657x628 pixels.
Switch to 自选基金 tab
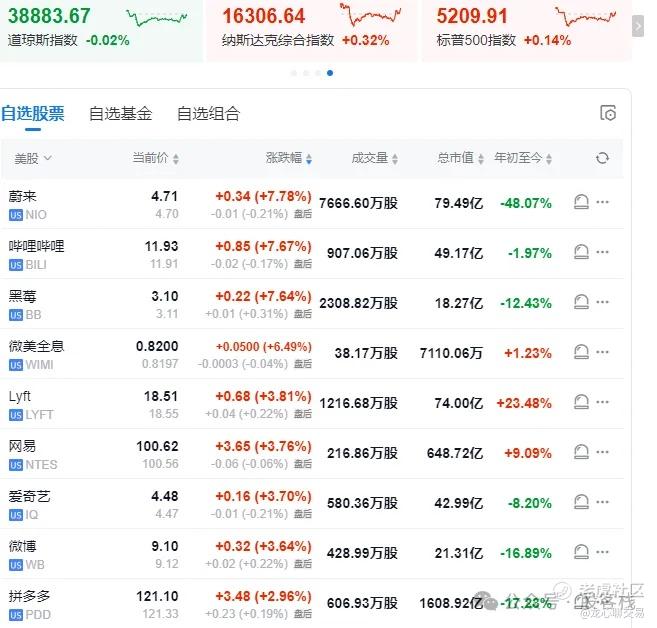tap(121, 114)
